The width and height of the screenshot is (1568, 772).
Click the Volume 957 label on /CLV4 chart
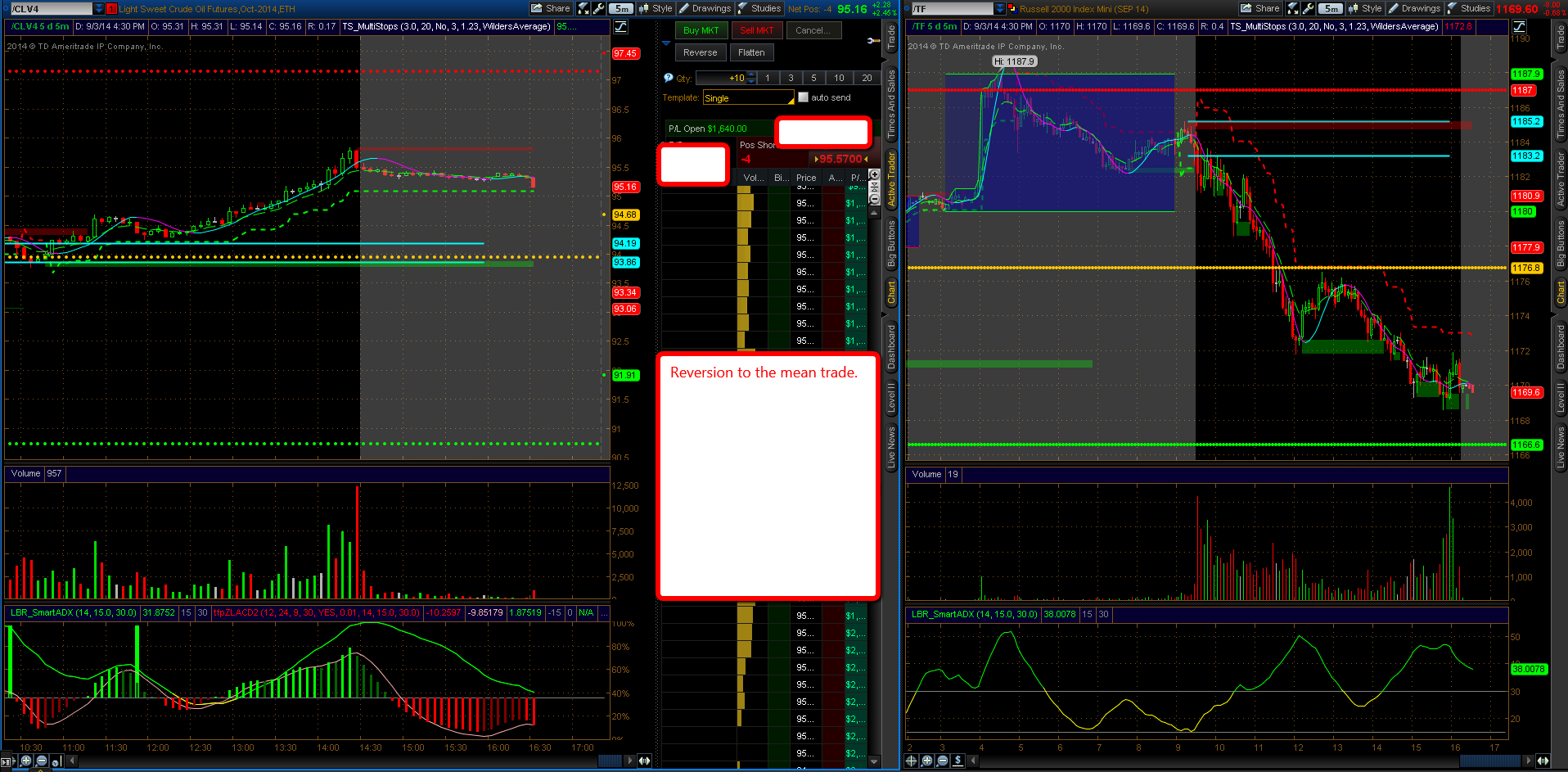pyautogui.click(x=36, y=474)
